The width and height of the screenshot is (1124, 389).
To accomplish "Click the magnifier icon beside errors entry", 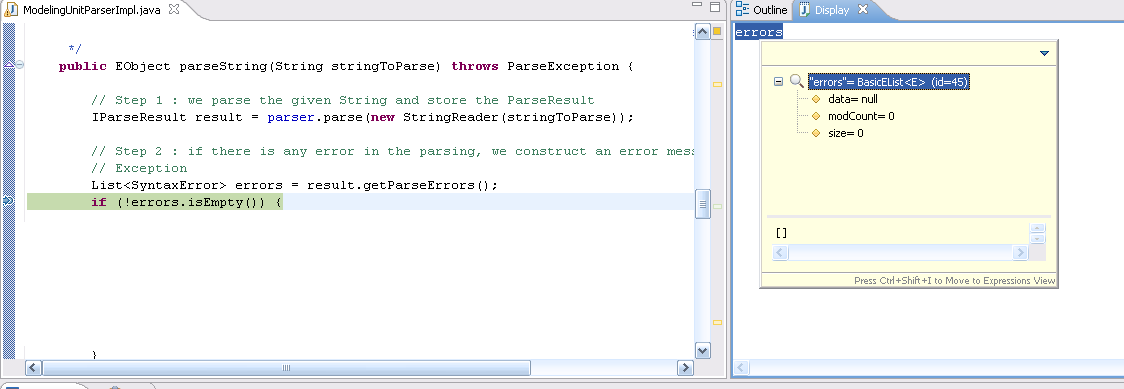I will pyautogui.click(x=796, y=81).
